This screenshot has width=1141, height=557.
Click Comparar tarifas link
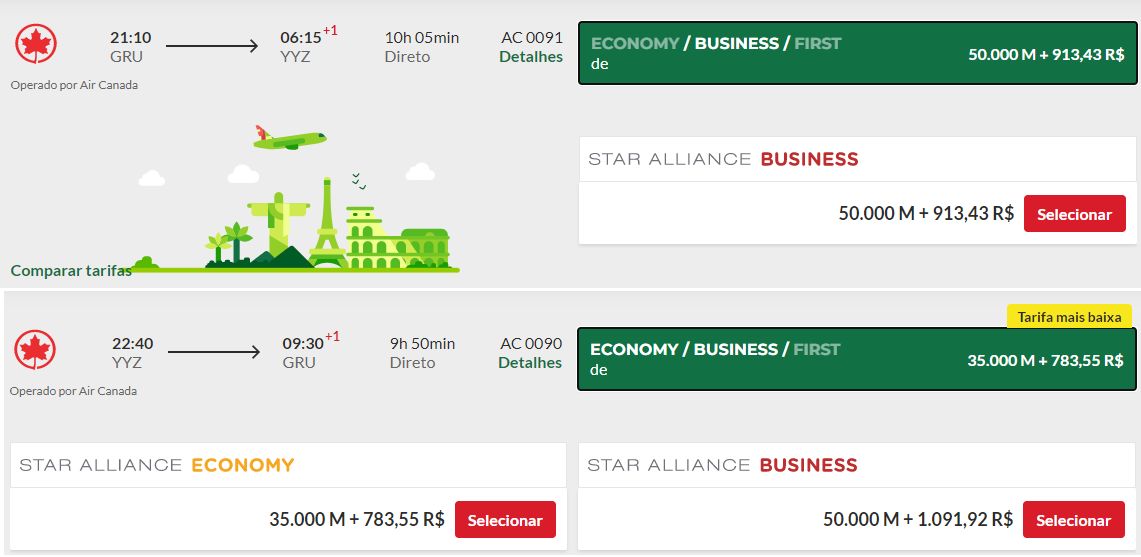pyautogui.click(x=71, y=270)
